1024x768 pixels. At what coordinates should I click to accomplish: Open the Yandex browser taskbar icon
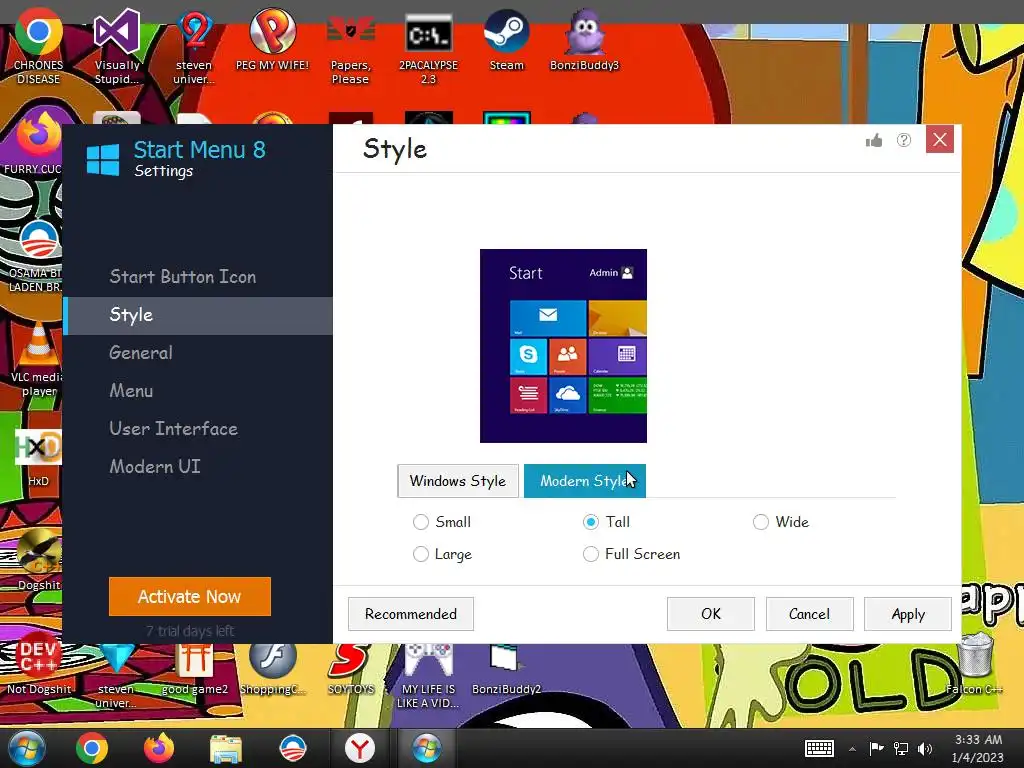(360, 748)
